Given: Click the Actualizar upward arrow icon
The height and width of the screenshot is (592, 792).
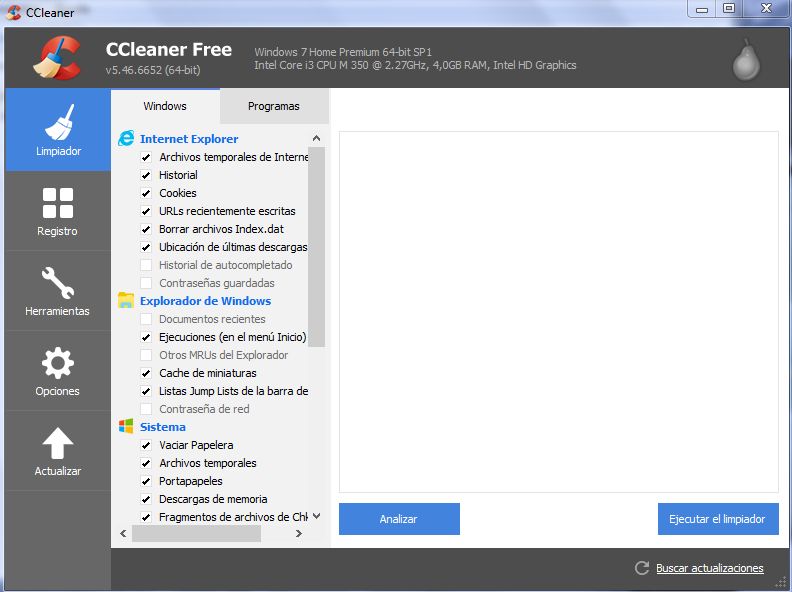Looking at the screenshot, I should click(x=58, y=443).
